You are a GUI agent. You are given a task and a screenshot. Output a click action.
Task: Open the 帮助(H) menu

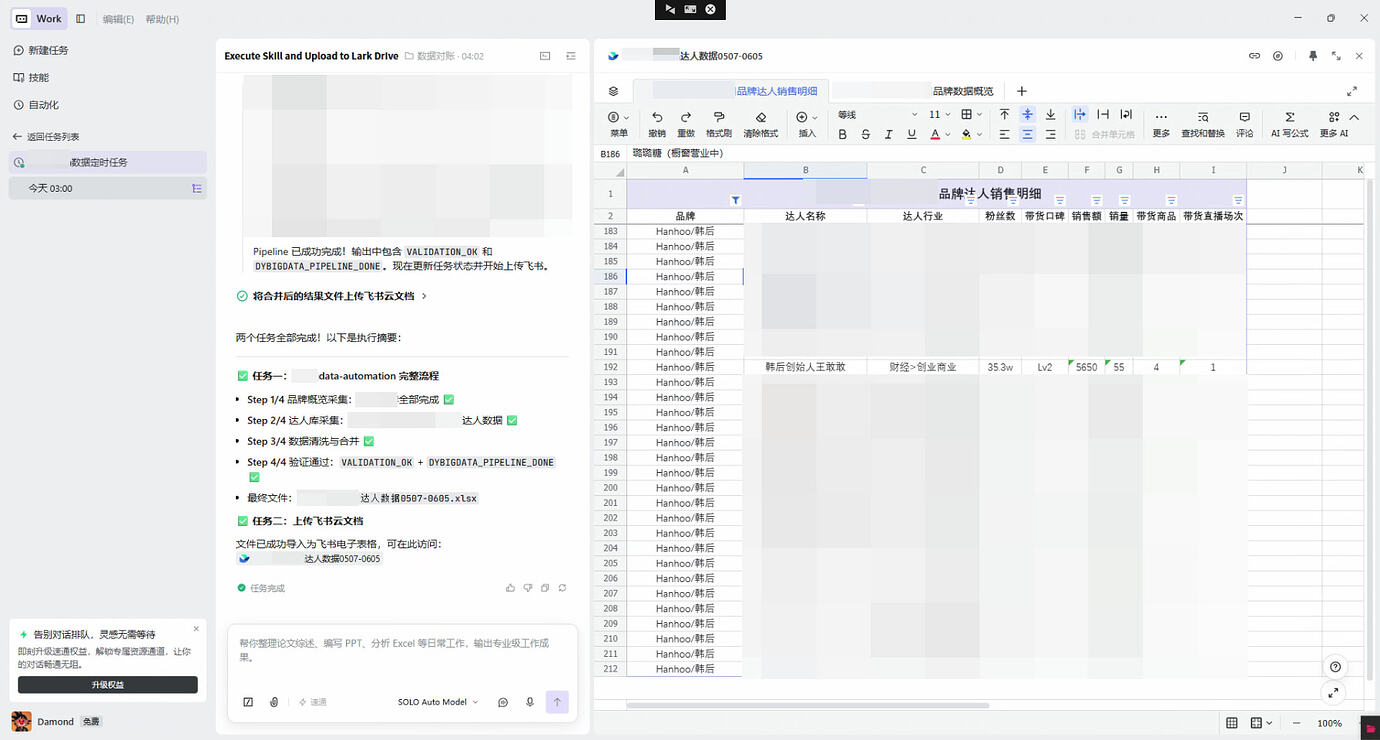coord(162,19)
